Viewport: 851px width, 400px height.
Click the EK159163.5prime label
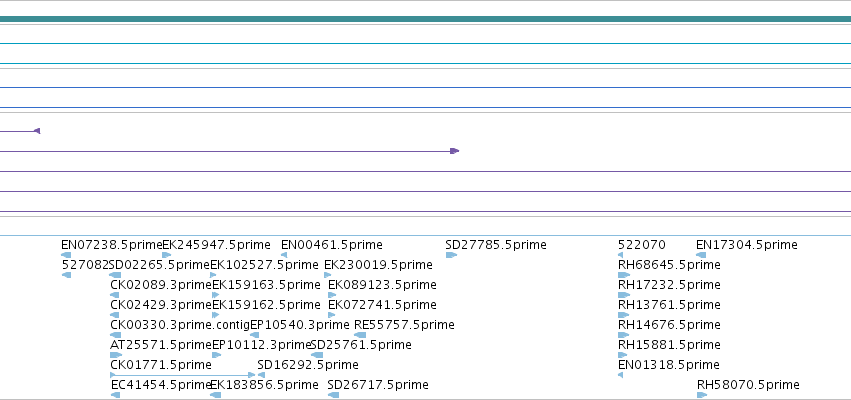(x=266, y=285)
